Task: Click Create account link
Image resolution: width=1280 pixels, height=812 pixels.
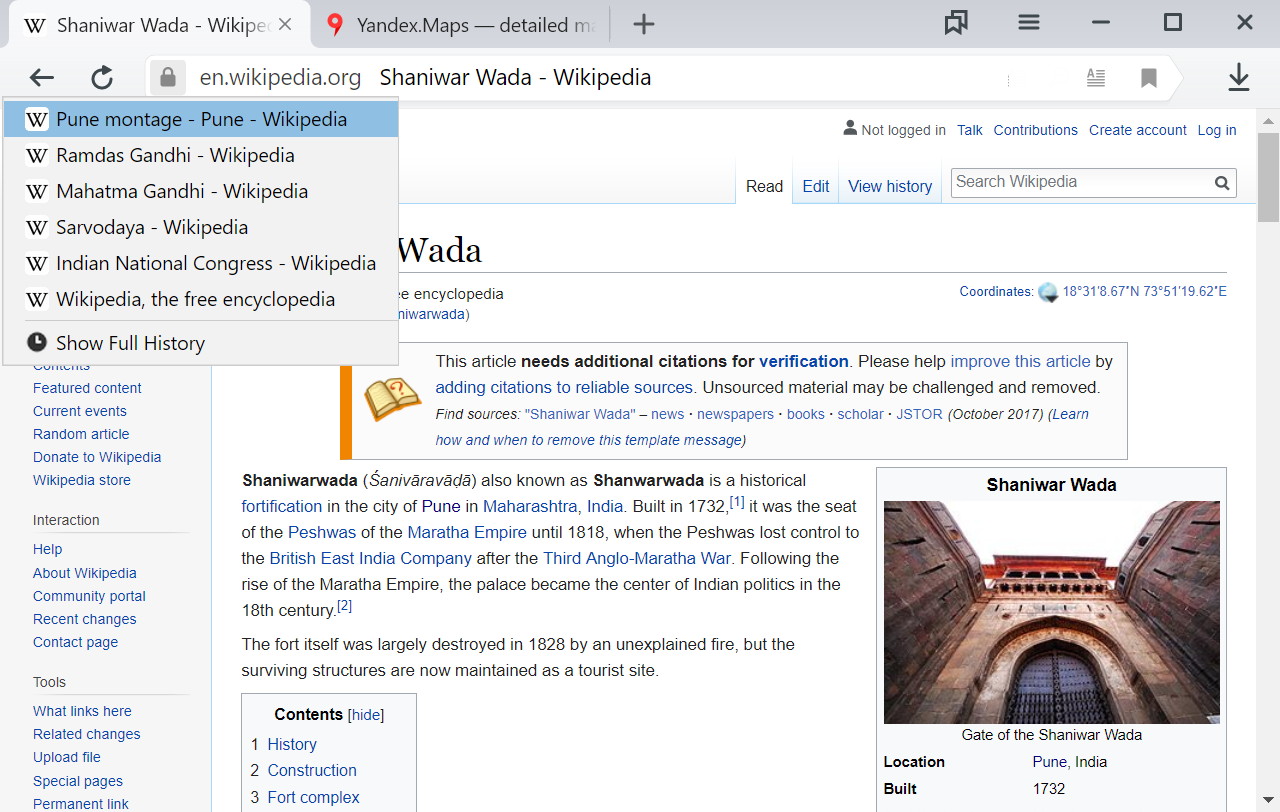Action: [x=1138, y=130]
